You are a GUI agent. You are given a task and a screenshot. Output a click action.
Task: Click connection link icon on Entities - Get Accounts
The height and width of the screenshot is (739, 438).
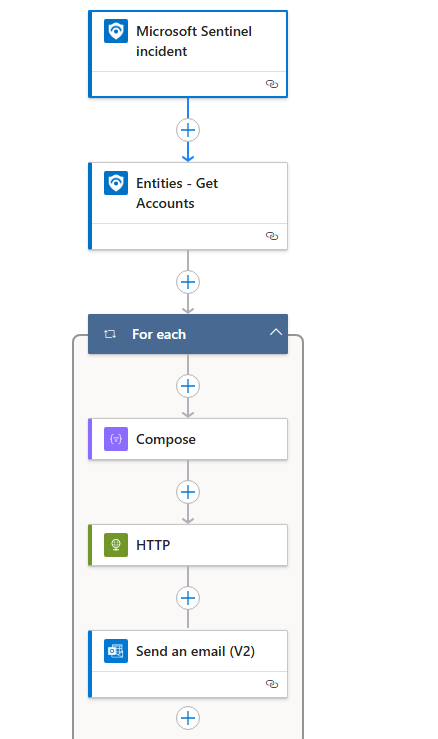pyautogui.click(x=272, y=236)
